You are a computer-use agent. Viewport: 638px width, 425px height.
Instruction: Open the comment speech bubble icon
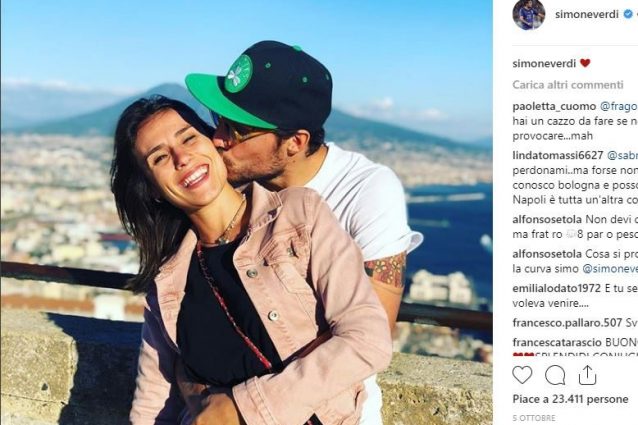click(x=555, y=375)
